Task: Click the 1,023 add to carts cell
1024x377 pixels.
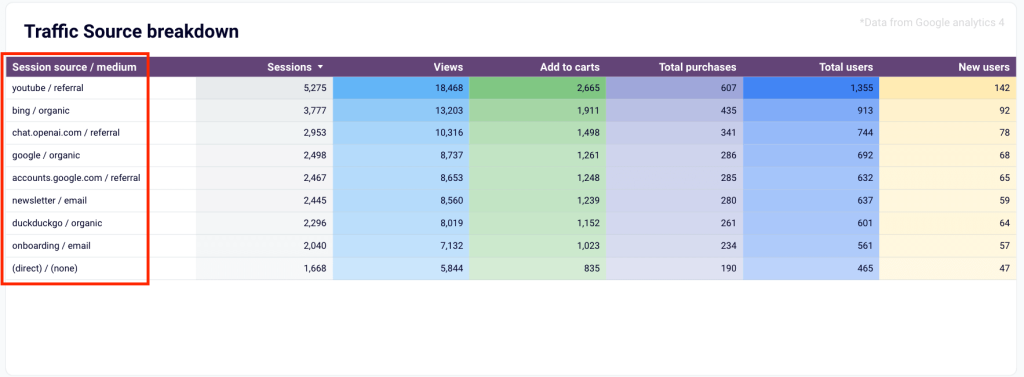Action: (537, 246)
